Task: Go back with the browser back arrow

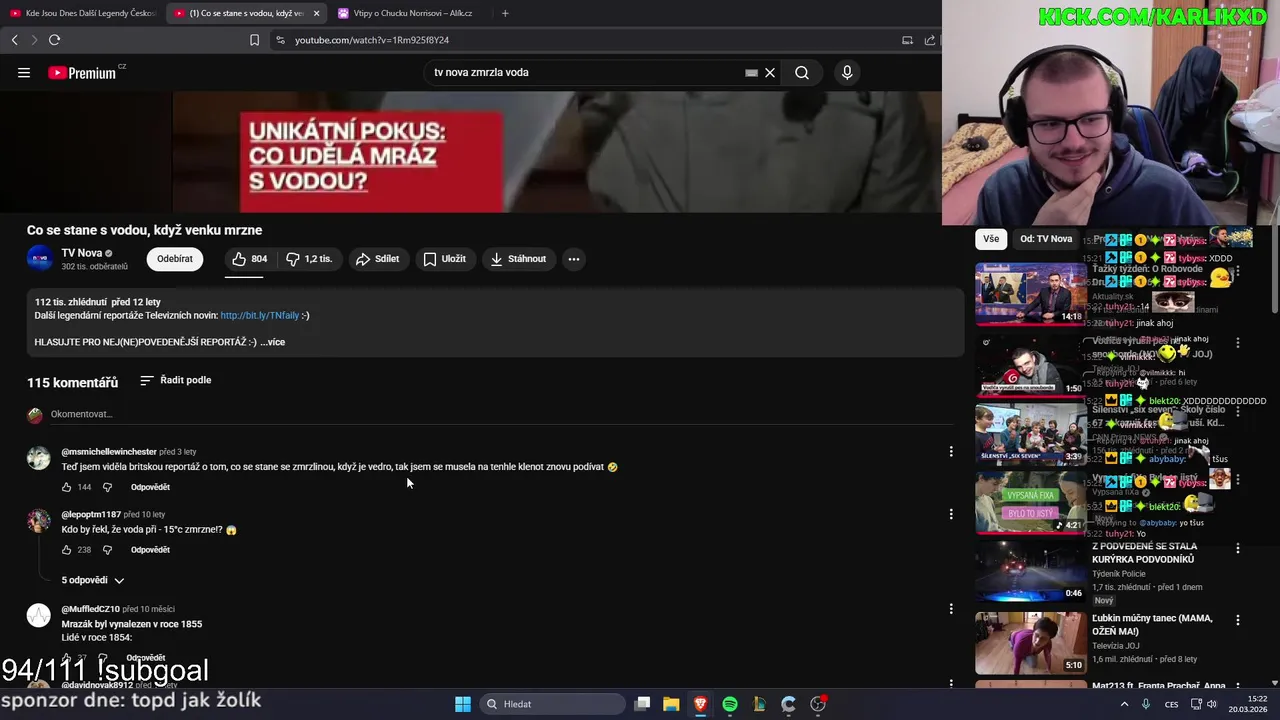Action: click(15, 40)
